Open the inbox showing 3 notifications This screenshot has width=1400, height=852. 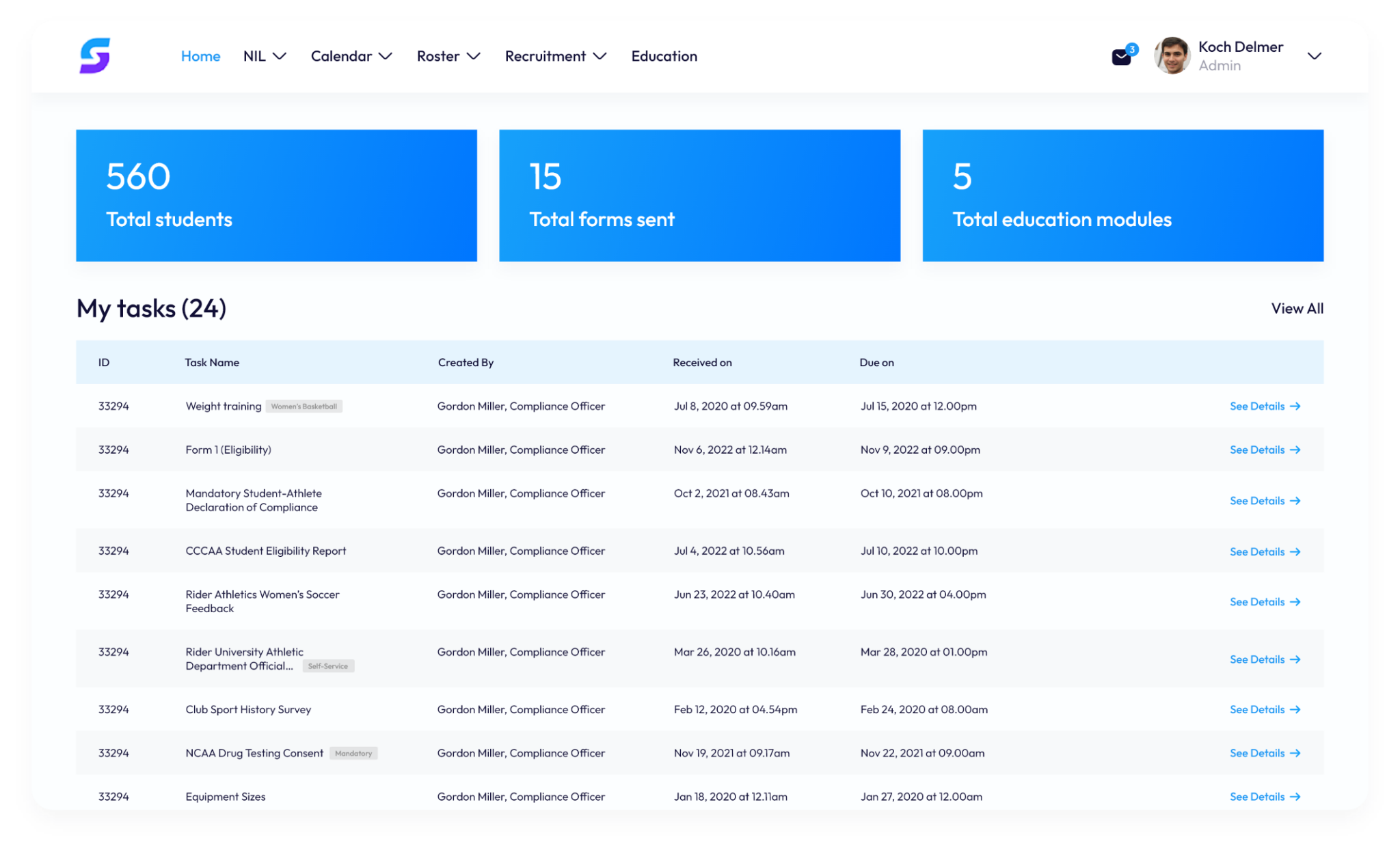(x=1121, y=55)
